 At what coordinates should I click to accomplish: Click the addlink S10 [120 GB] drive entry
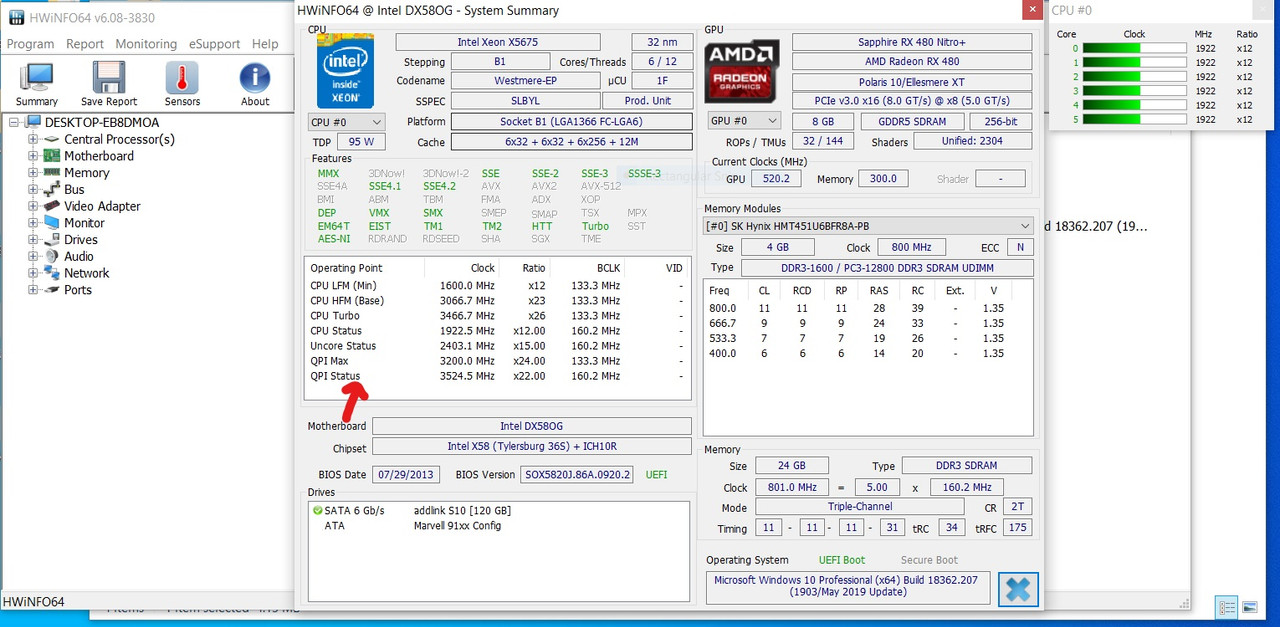coord(462,511)
